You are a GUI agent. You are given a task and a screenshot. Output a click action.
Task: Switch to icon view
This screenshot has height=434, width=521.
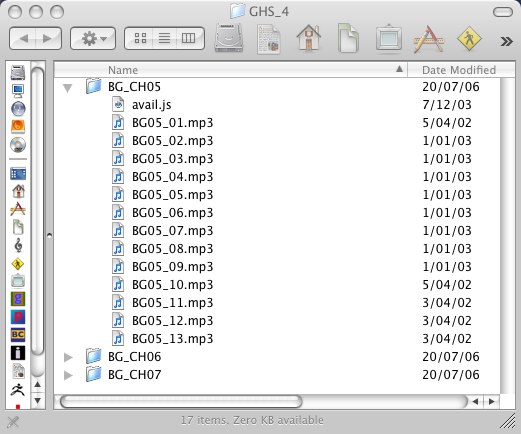pos(140,38)
